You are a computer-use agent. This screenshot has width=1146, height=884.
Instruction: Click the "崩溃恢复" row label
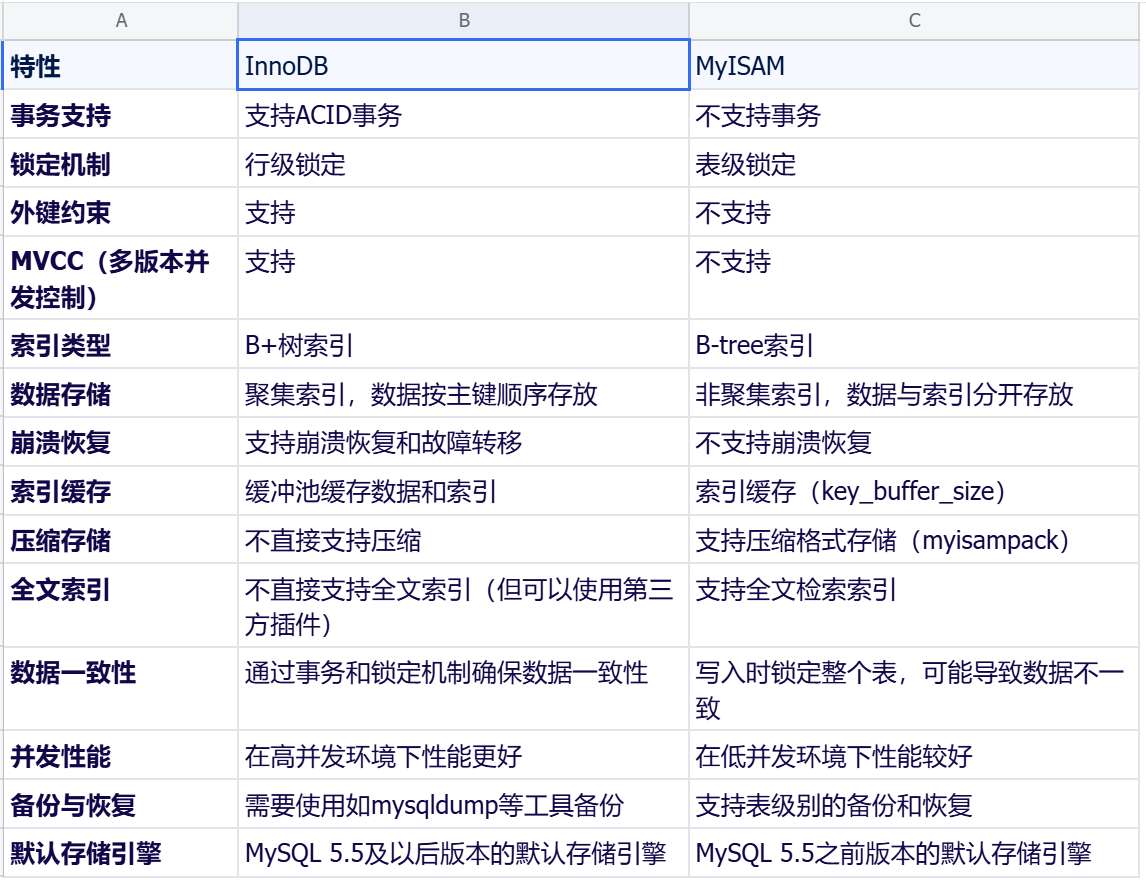(121, 442)
